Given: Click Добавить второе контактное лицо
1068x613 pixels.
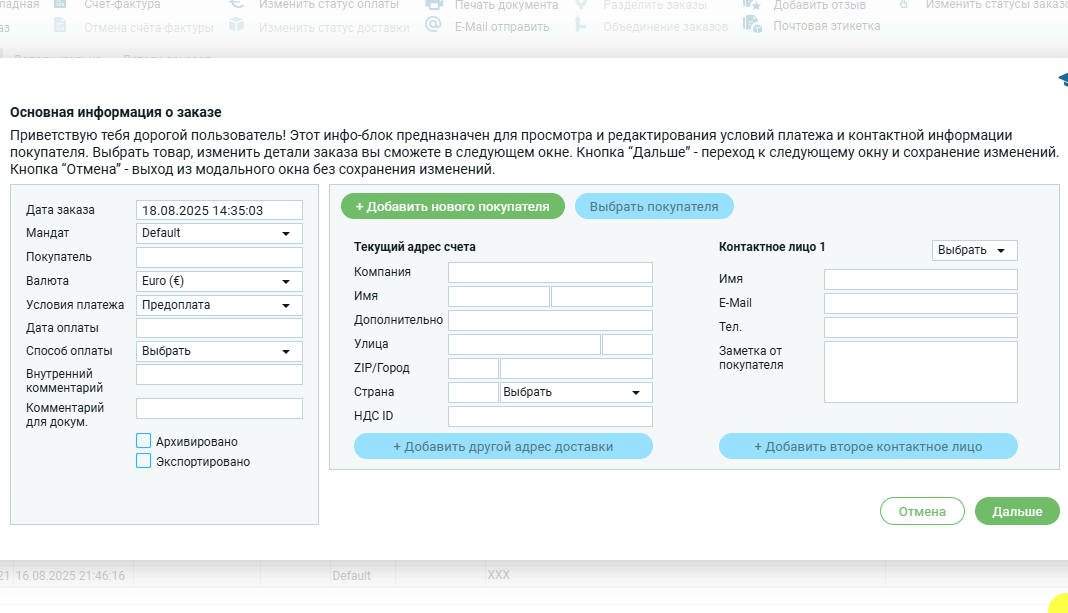Looking at the screenshot, I should tap(868, 446).
